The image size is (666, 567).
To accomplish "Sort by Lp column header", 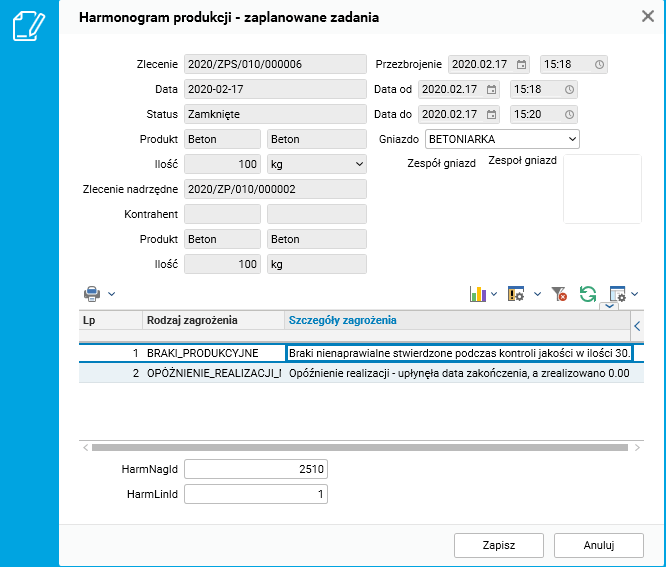I will (x=110, y=320).
